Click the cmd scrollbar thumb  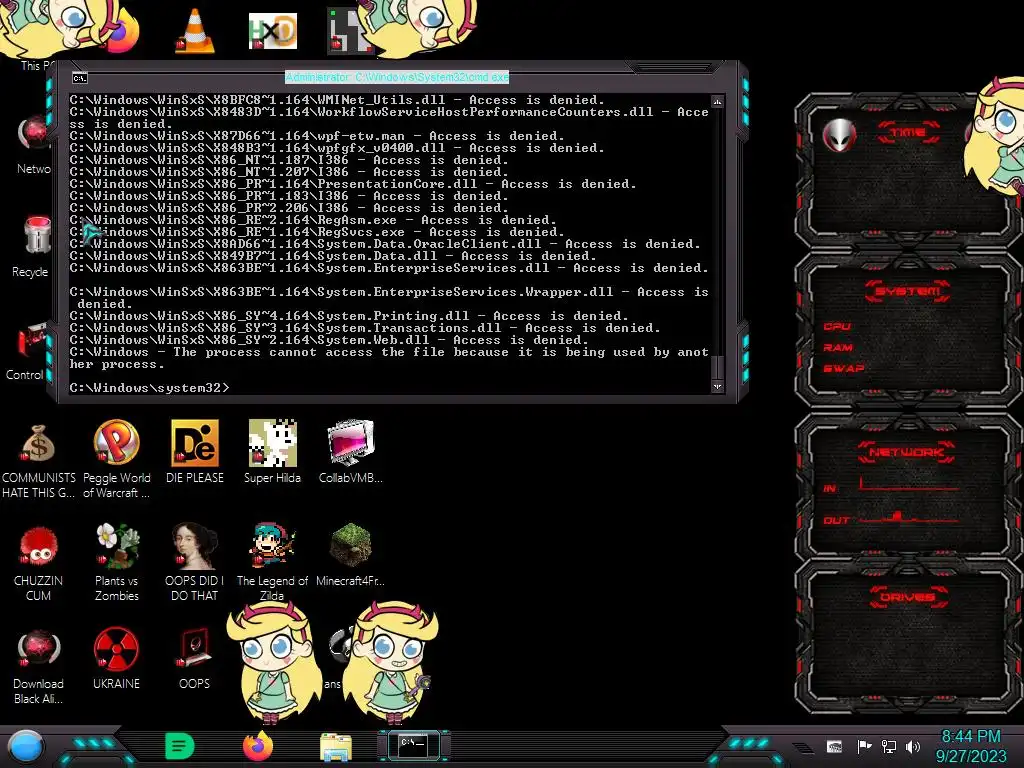point(717,368)
